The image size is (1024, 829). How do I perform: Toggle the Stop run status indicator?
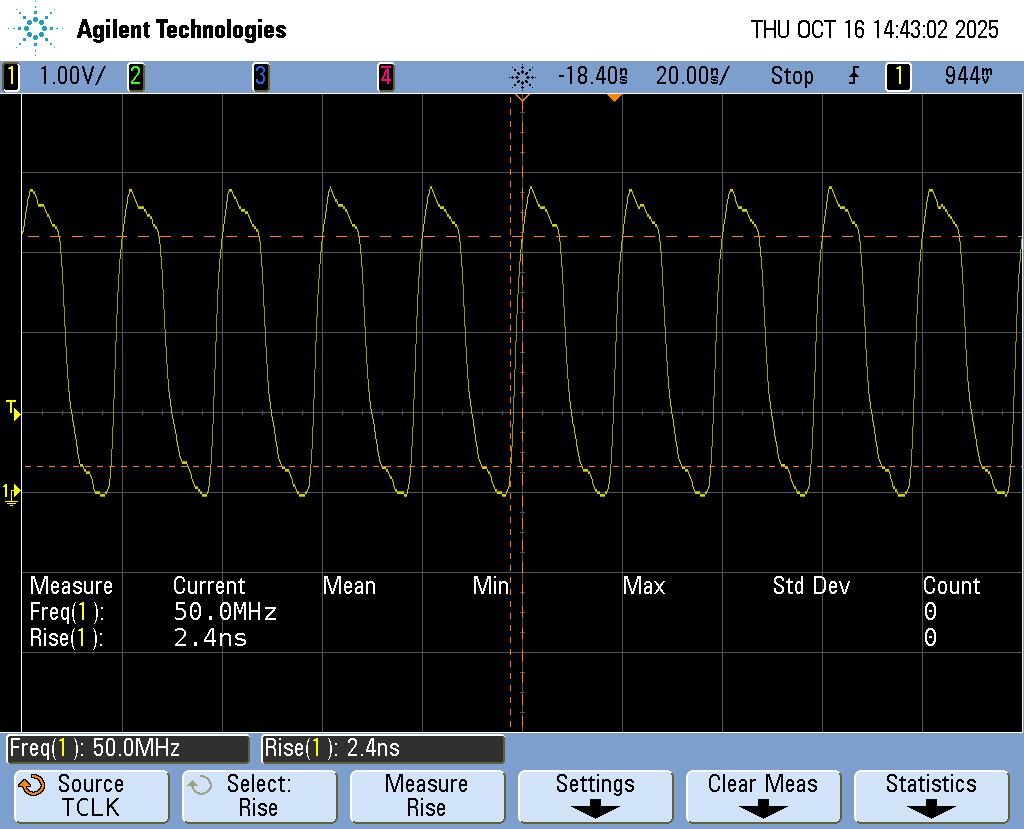pyautogui.click(x=791, y=76)
